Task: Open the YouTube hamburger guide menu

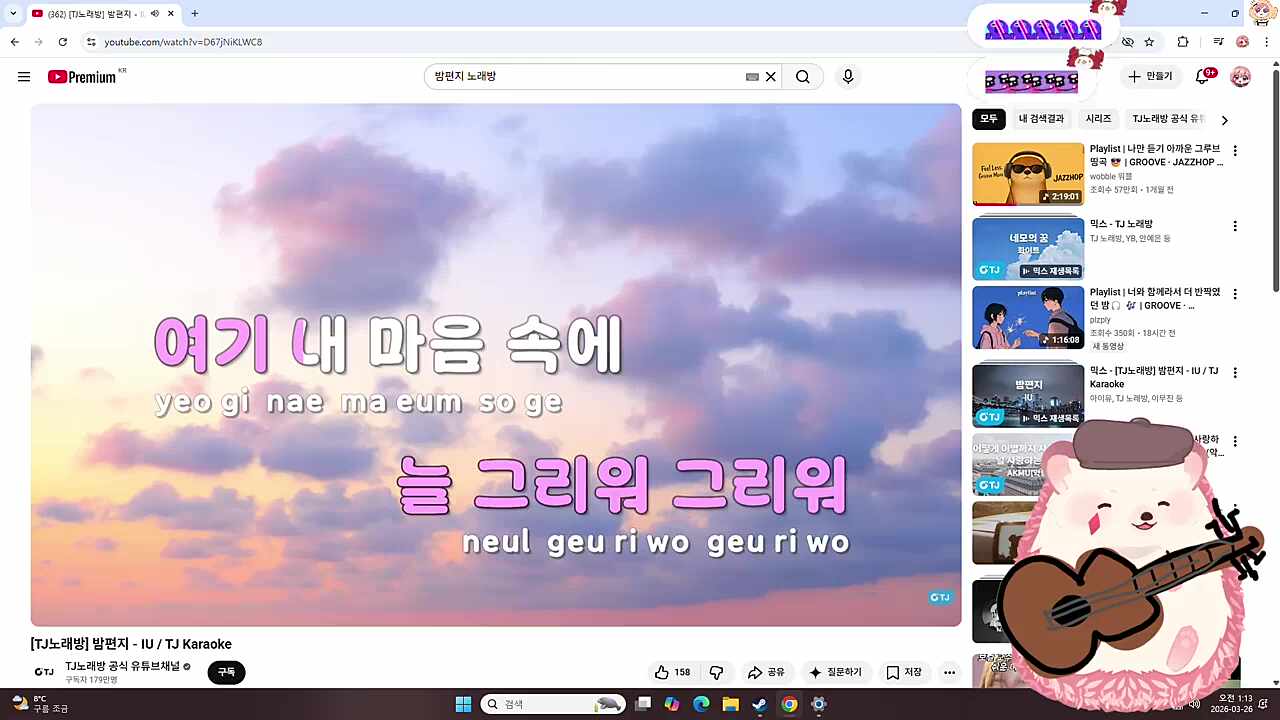Action: (x=24, y=77)
